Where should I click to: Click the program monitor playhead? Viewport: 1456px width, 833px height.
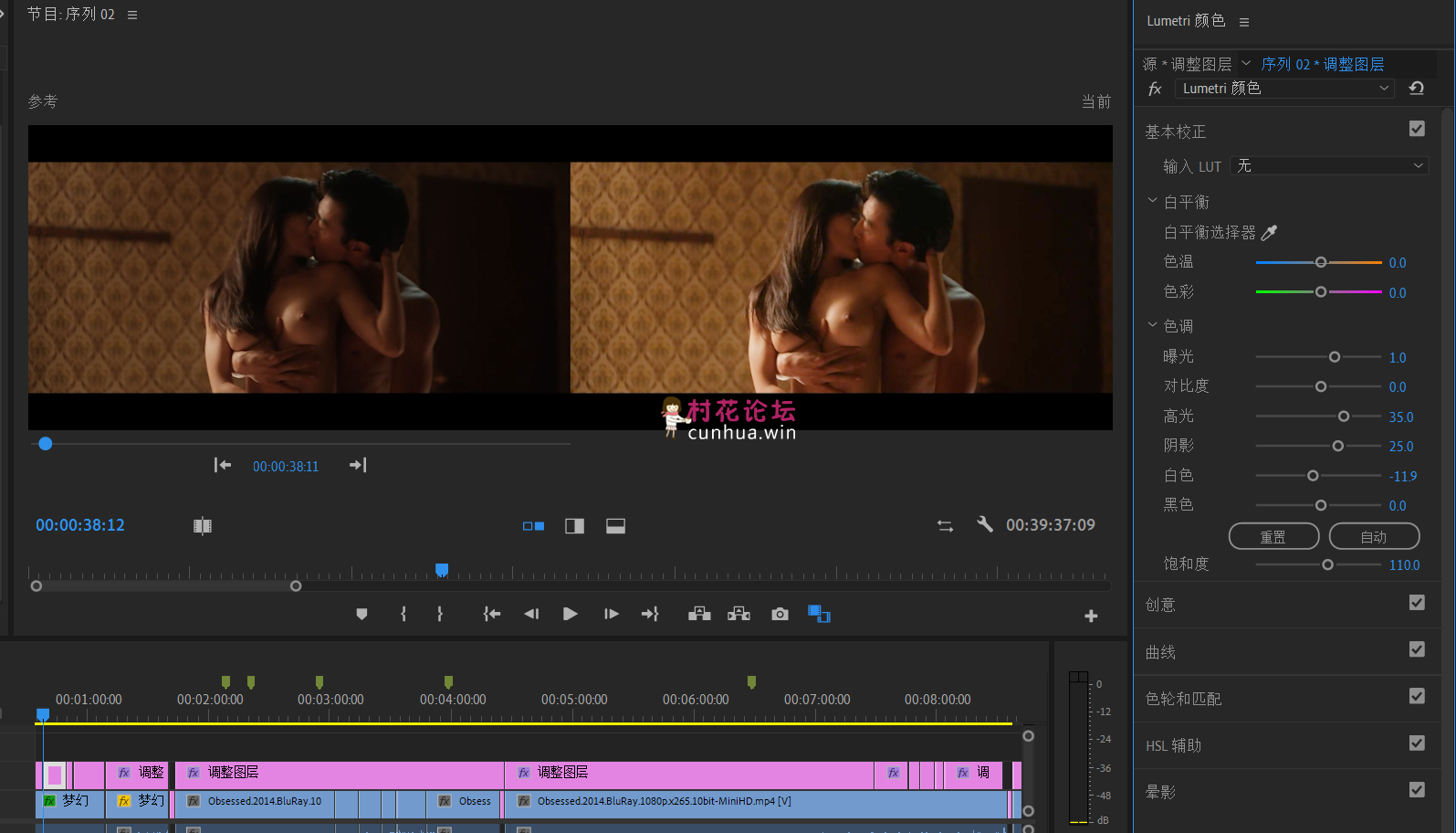pos(442,570)
